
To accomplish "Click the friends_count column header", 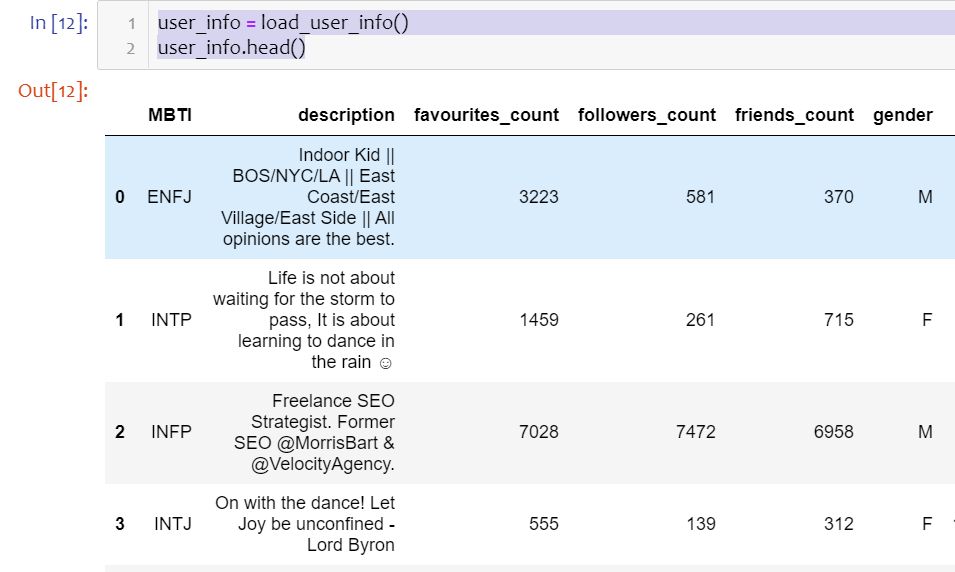I will (x=794, y=115).
